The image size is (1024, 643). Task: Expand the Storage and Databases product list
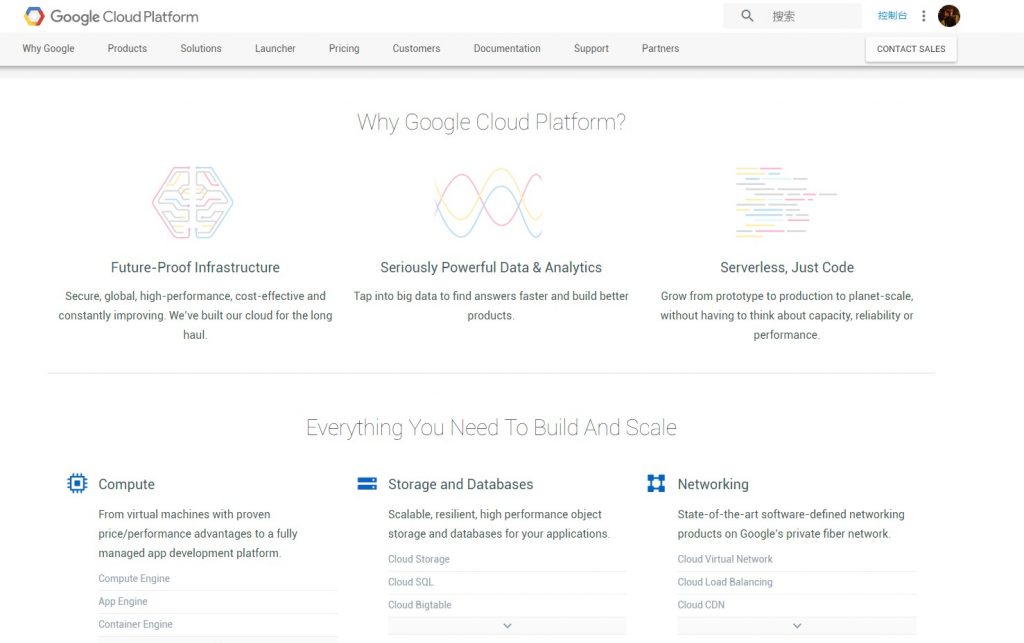(507, 626)
